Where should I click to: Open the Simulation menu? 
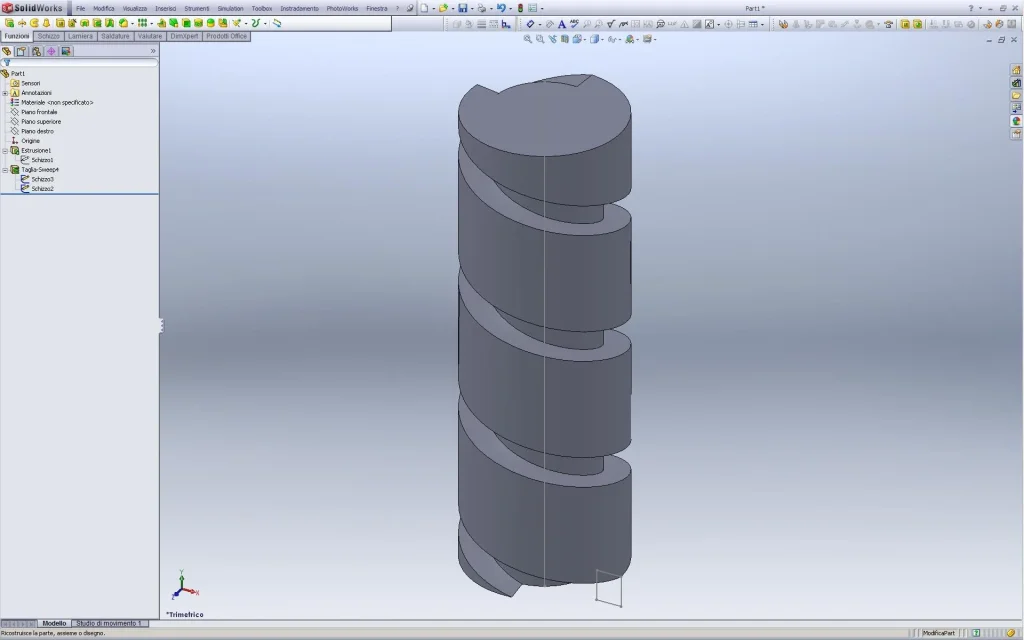point(230,8)
